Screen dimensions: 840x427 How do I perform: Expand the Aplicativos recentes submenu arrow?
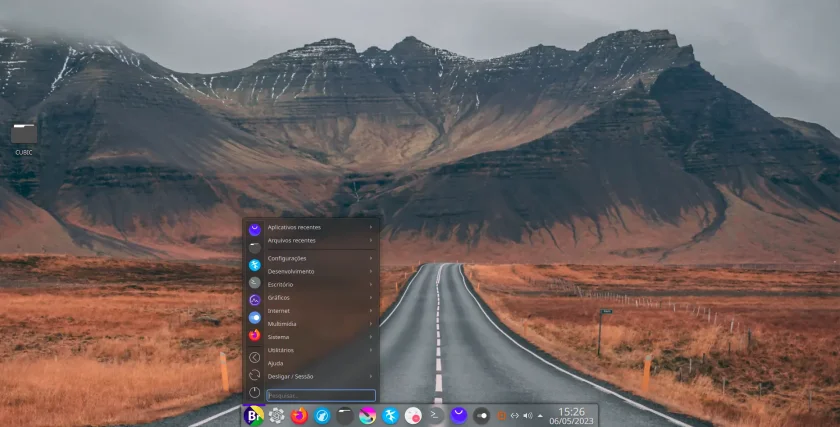[370, 227]
